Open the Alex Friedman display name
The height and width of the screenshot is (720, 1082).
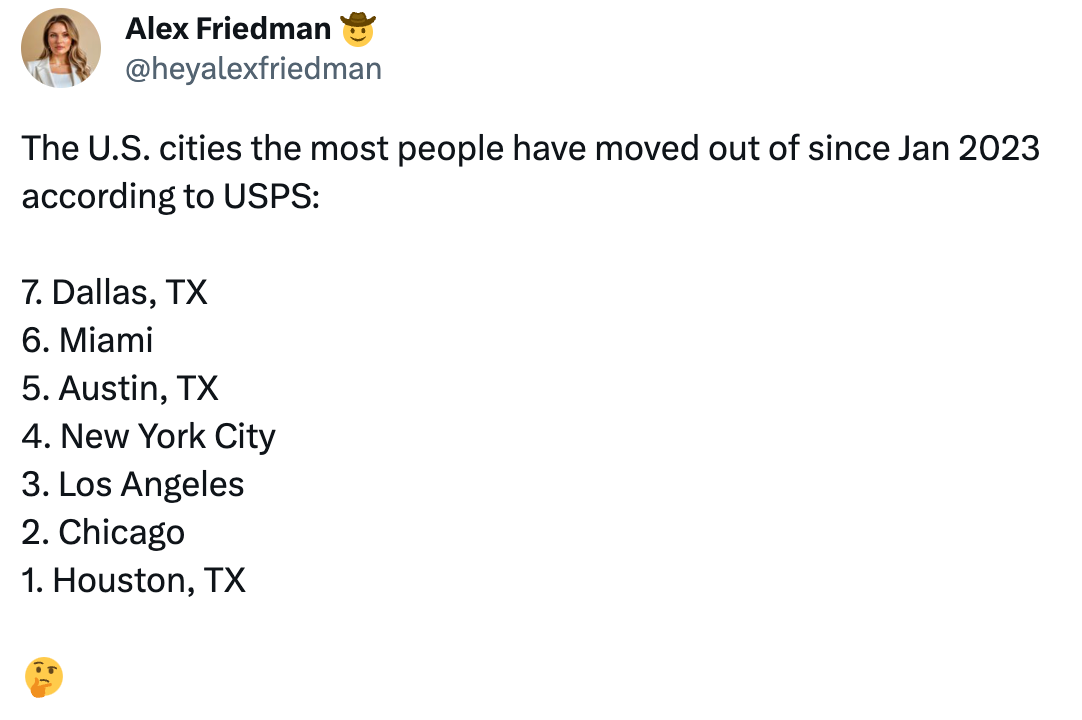point(228,30)
